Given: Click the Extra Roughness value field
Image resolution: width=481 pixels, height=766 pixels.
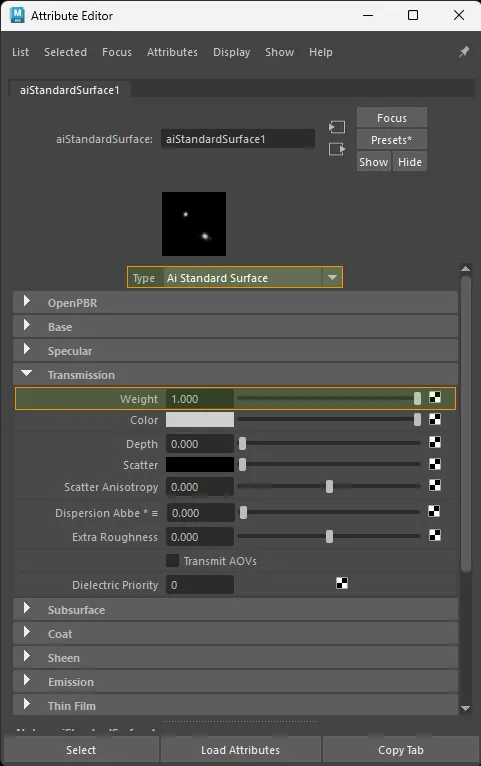Looking at the screenshot, I should 200,536.
